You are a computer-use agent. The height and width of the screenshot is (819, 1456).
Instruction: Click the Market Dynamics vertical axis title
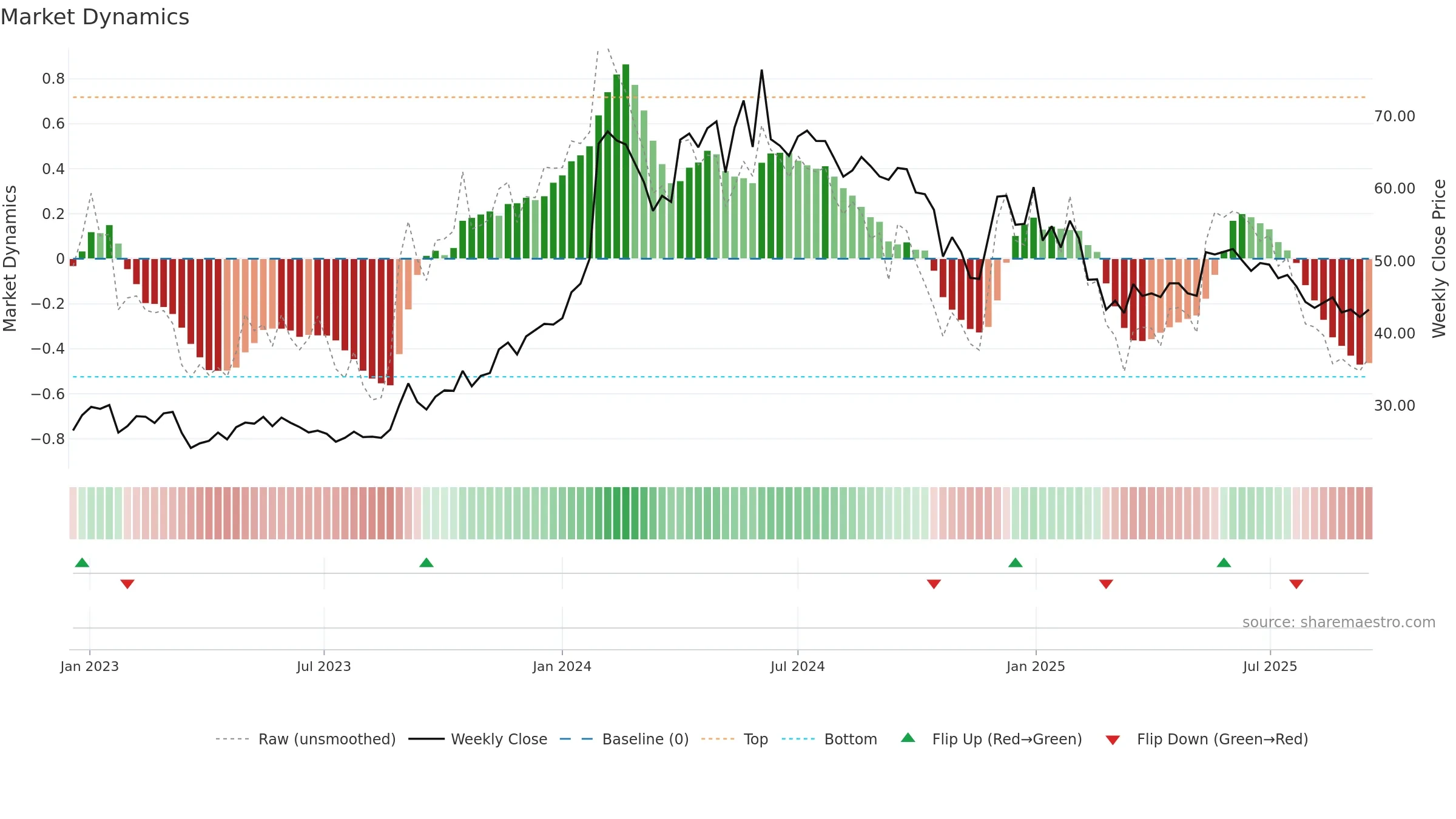10,258
